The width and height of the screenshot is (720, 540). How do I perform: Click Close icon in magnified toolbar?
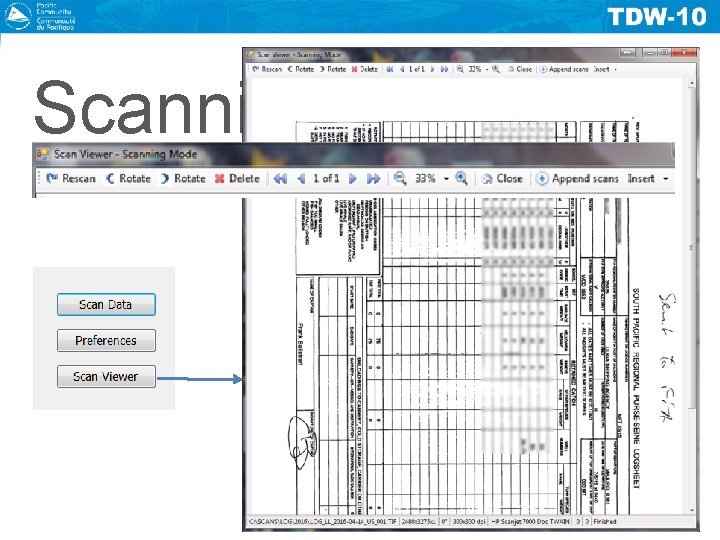[x=487, y=179]
